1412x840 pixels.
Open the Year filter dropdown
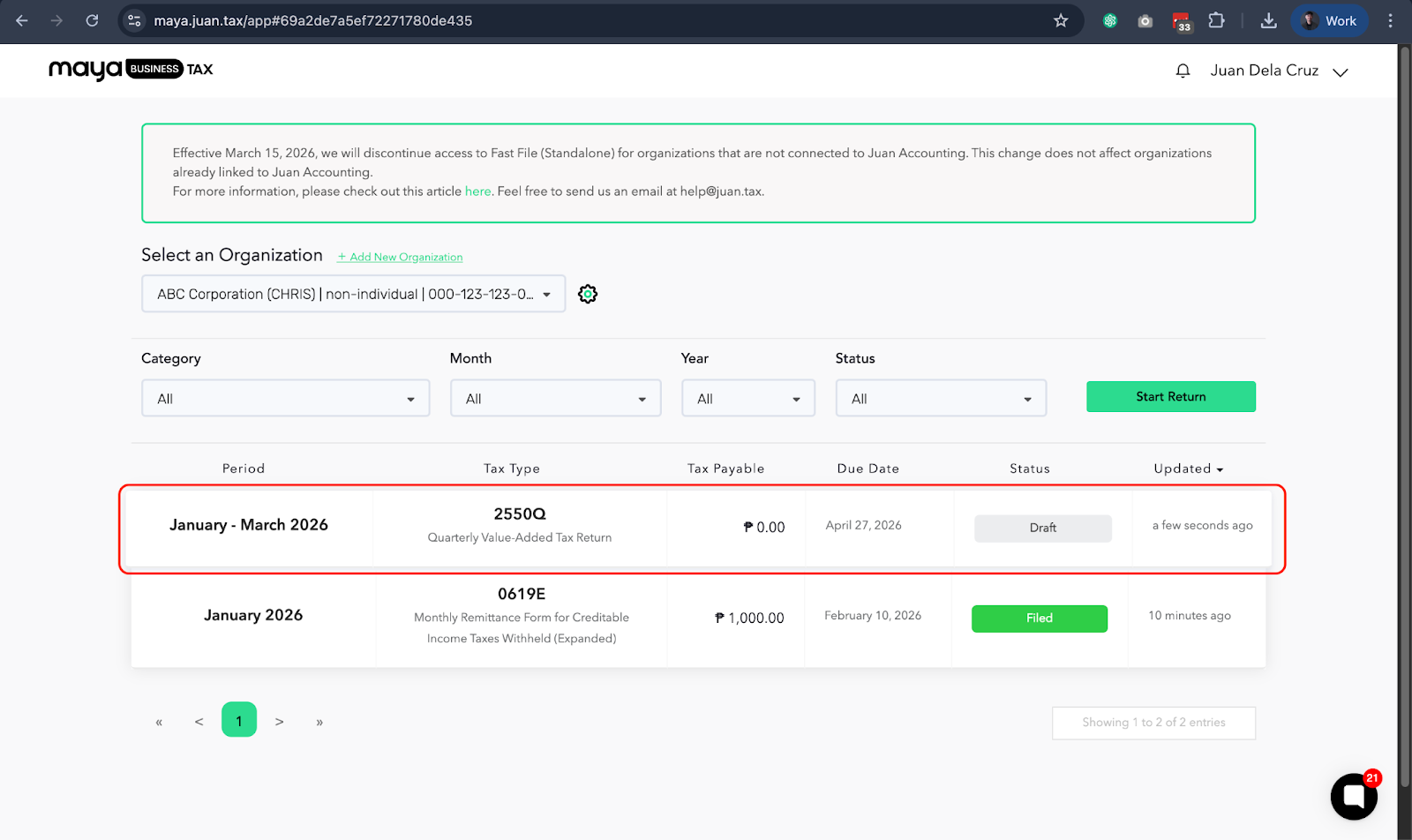click(747, 398)
